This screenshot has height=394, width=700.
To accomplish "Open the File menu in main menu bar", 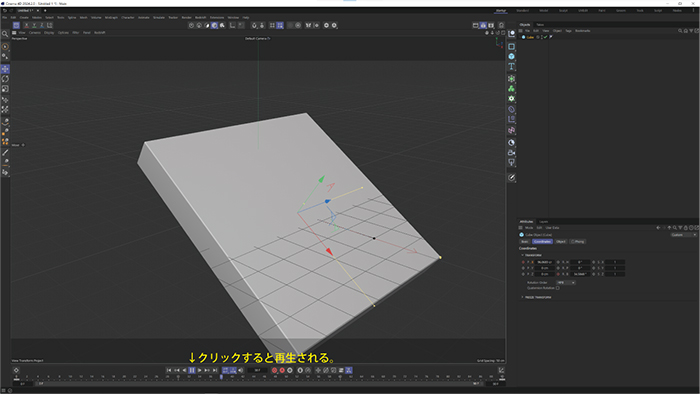I will point(4,17).
